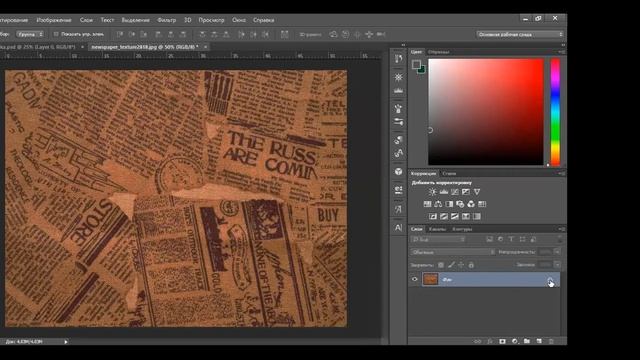
Task: Add a Black & White adjustment
Action: [x=449, y=204]
